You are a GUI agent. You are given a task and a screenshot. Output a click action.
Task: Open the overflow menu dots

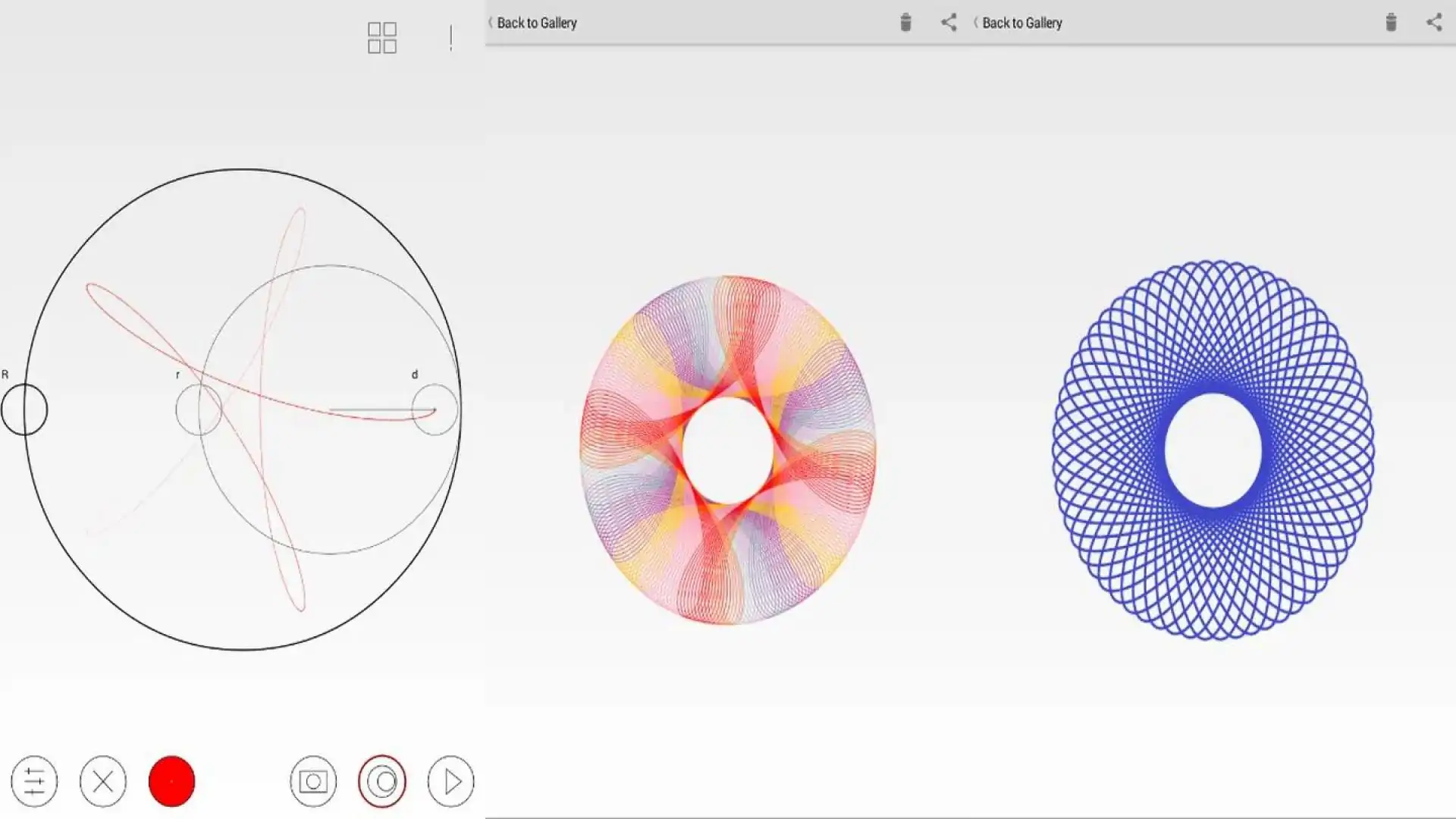451,38
